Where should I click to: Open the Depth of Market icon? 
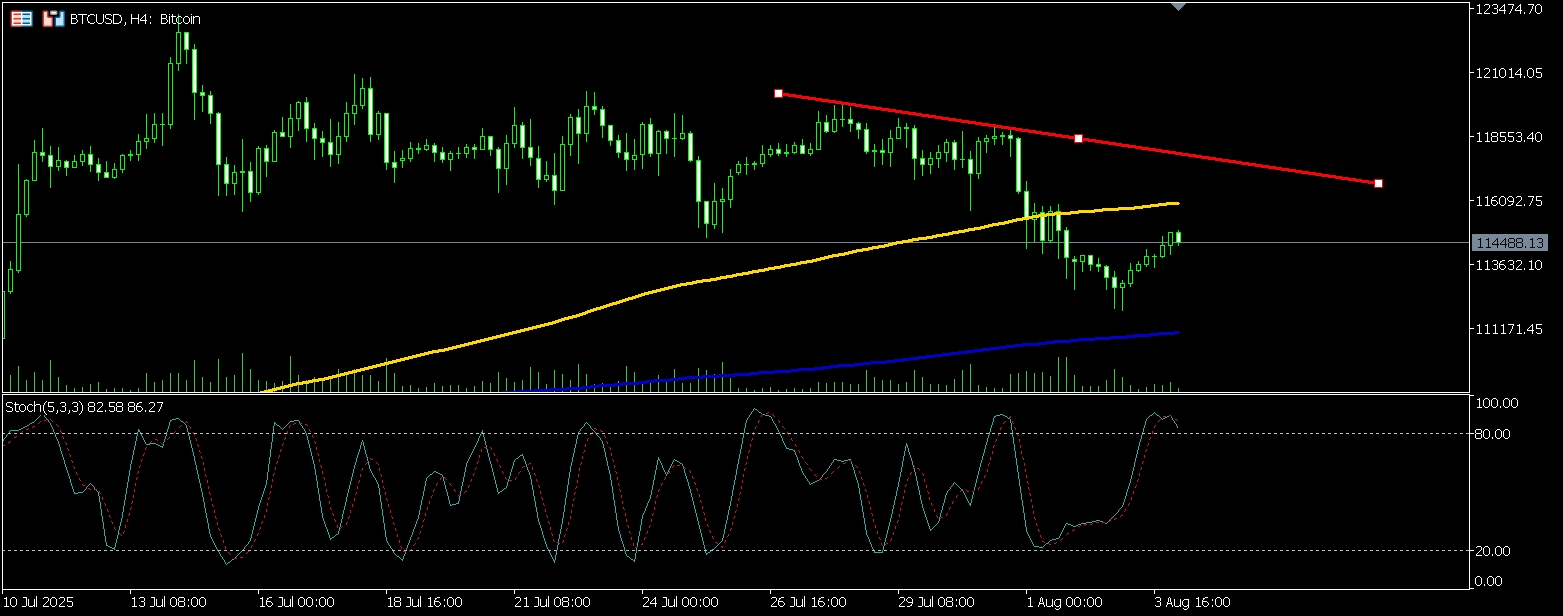(x=52, y=19)
